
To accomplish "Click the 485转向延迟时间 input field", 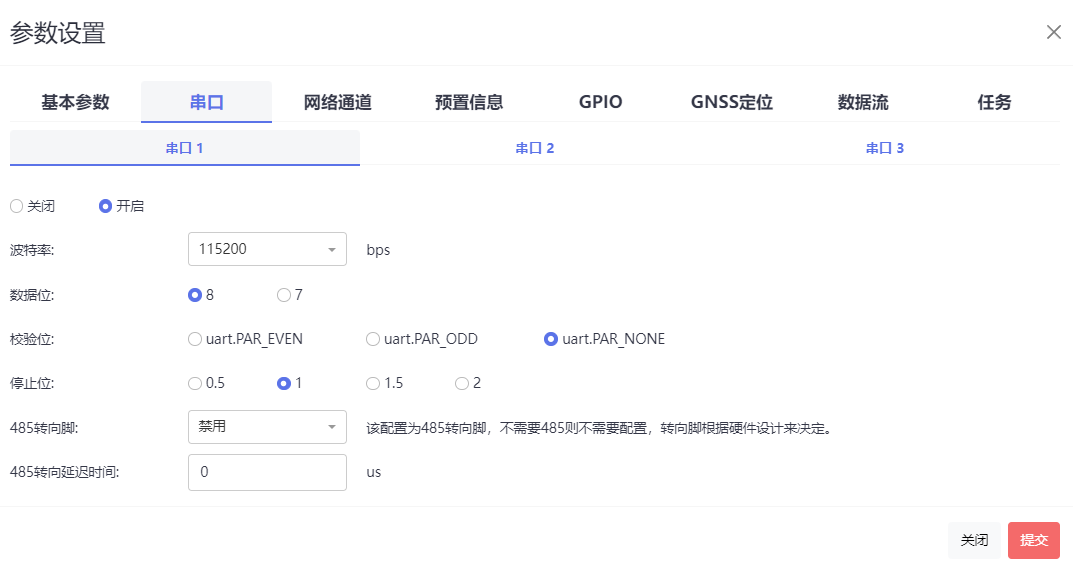I will pos(267,472).
